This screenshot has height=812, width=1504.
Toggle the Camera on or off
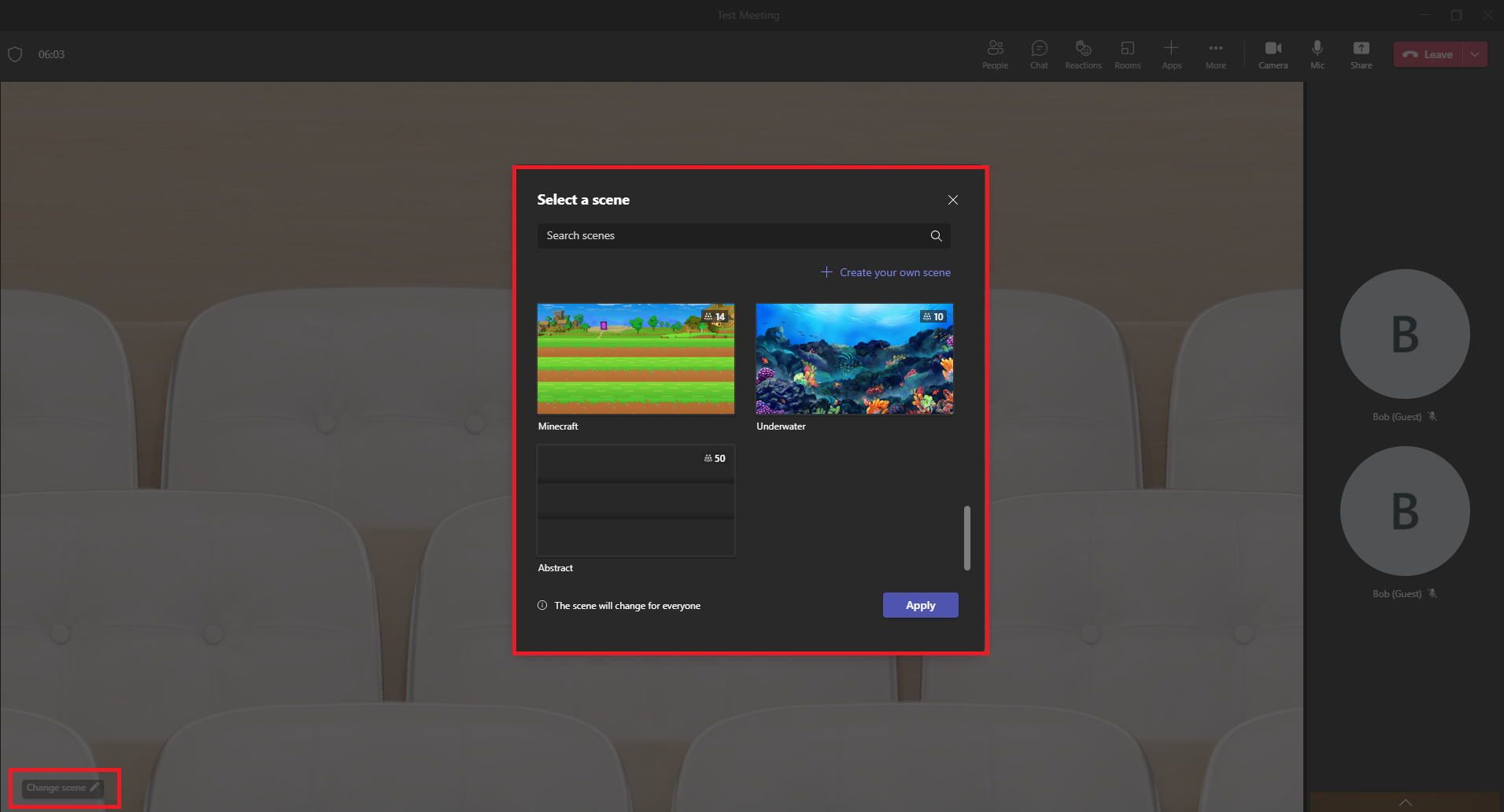1273,54
